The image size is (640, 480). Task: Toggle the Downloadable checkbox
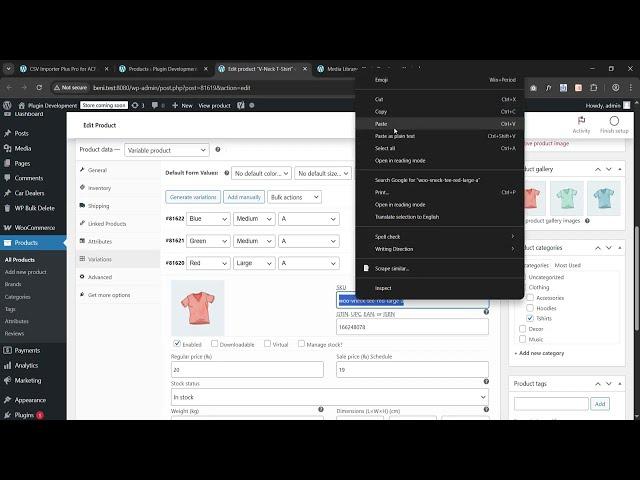[214, 344]
